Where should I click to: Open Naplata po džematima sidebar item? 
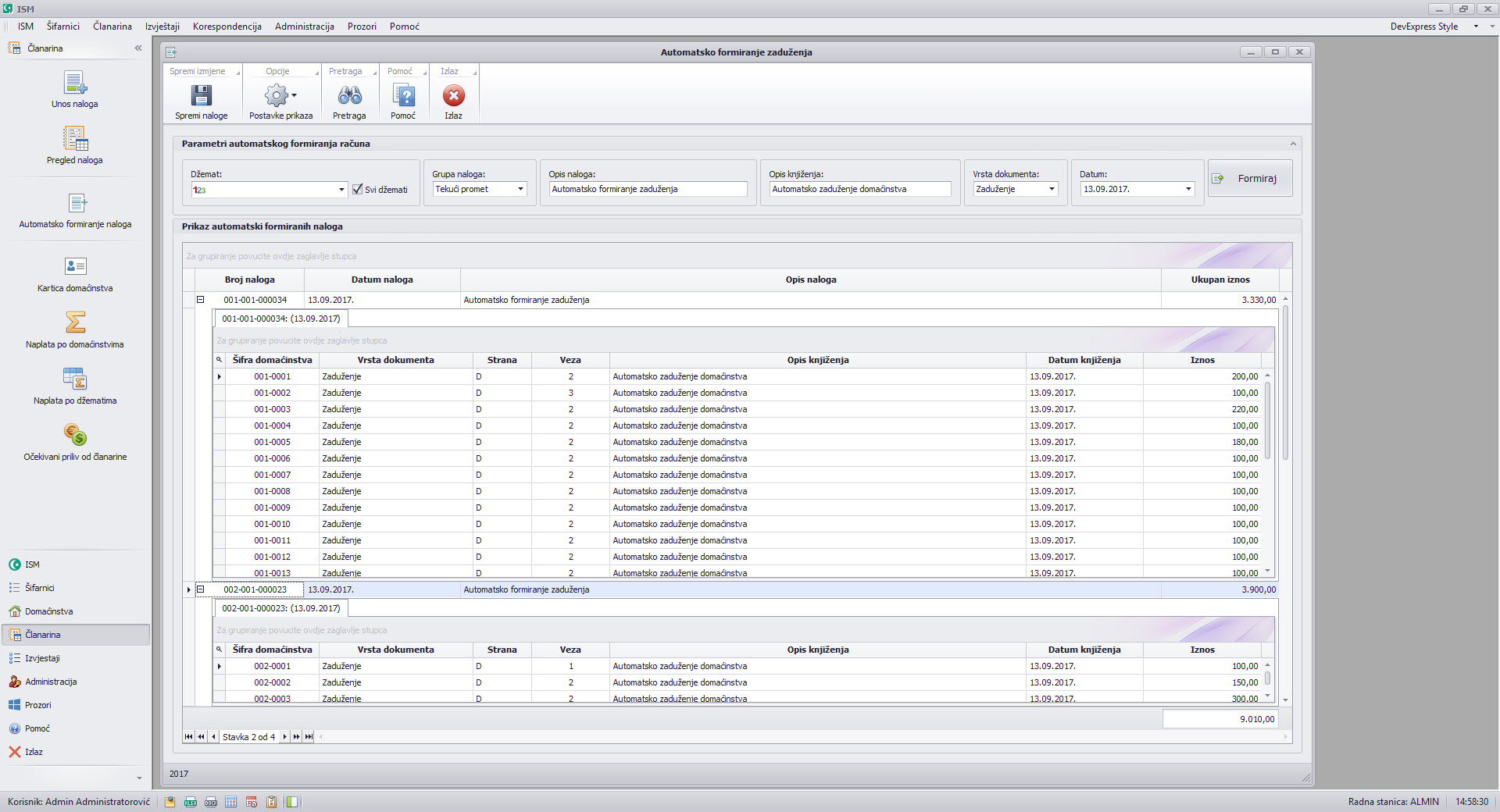point(75,386)
